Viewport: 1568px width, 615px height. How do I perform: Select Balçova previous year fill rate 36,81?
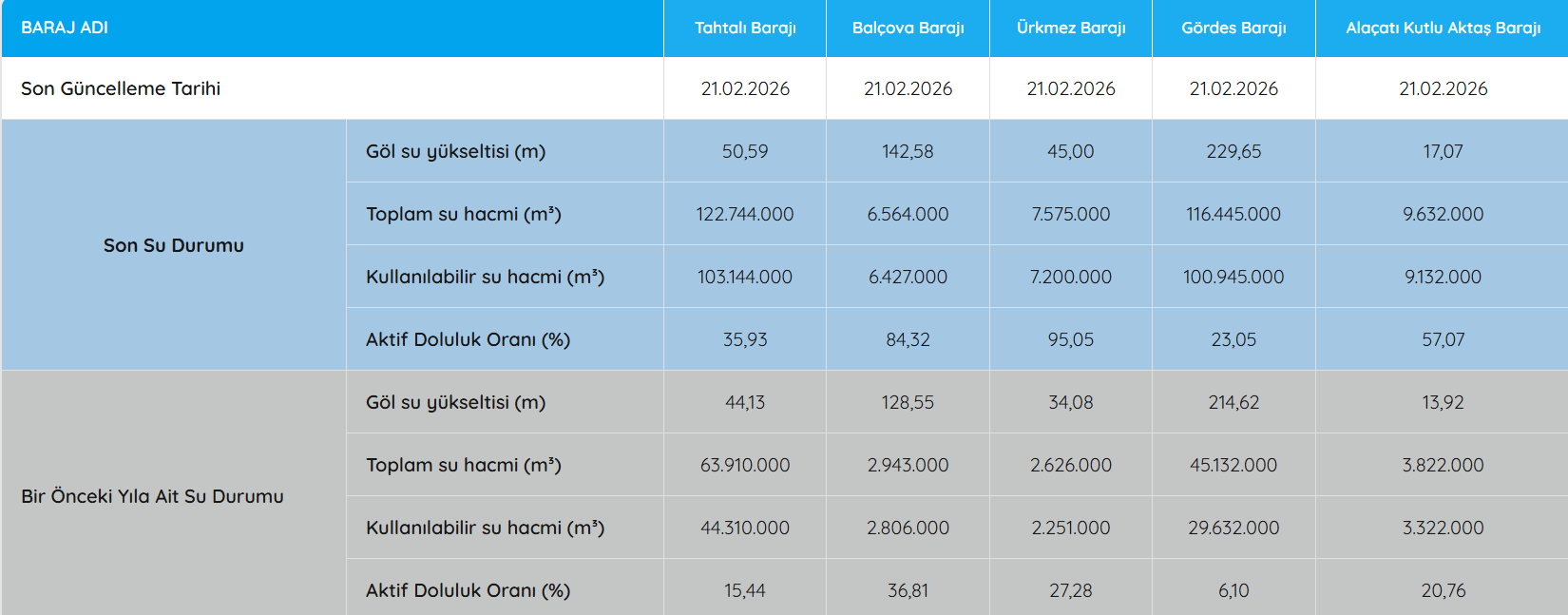click(908, 590)
